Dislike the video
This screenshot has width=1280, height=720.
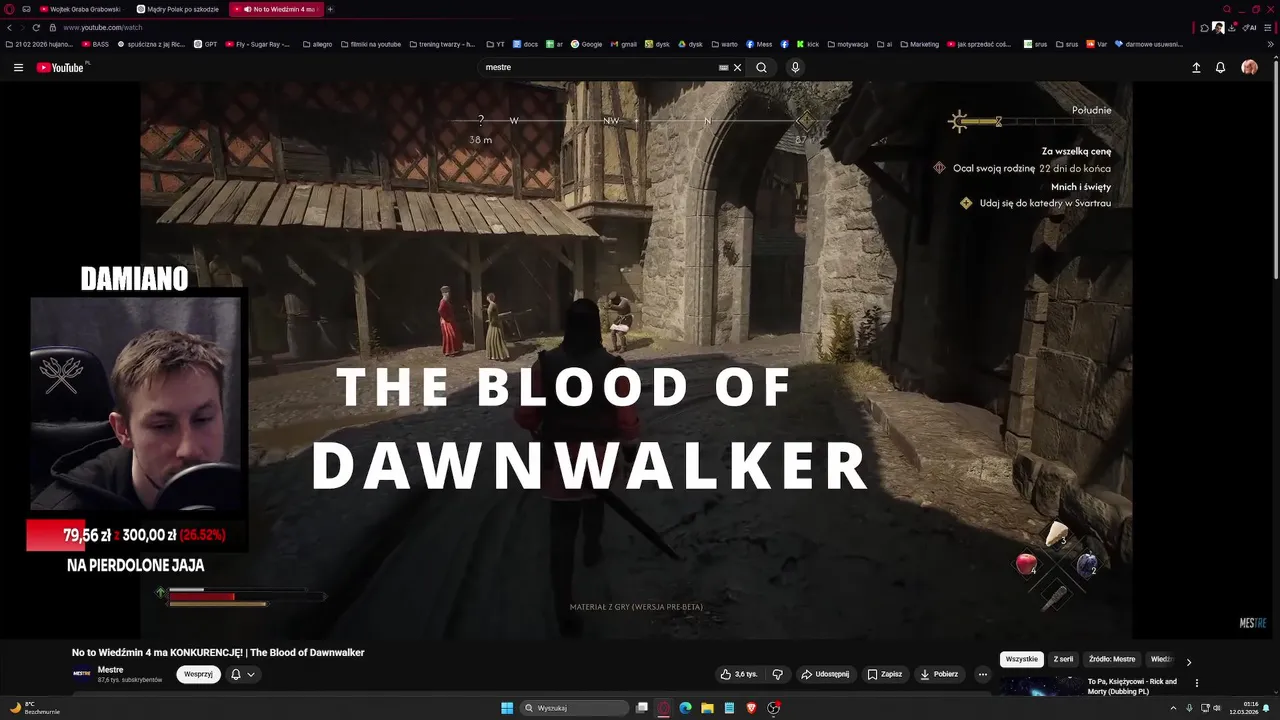[x=777, y=674]
